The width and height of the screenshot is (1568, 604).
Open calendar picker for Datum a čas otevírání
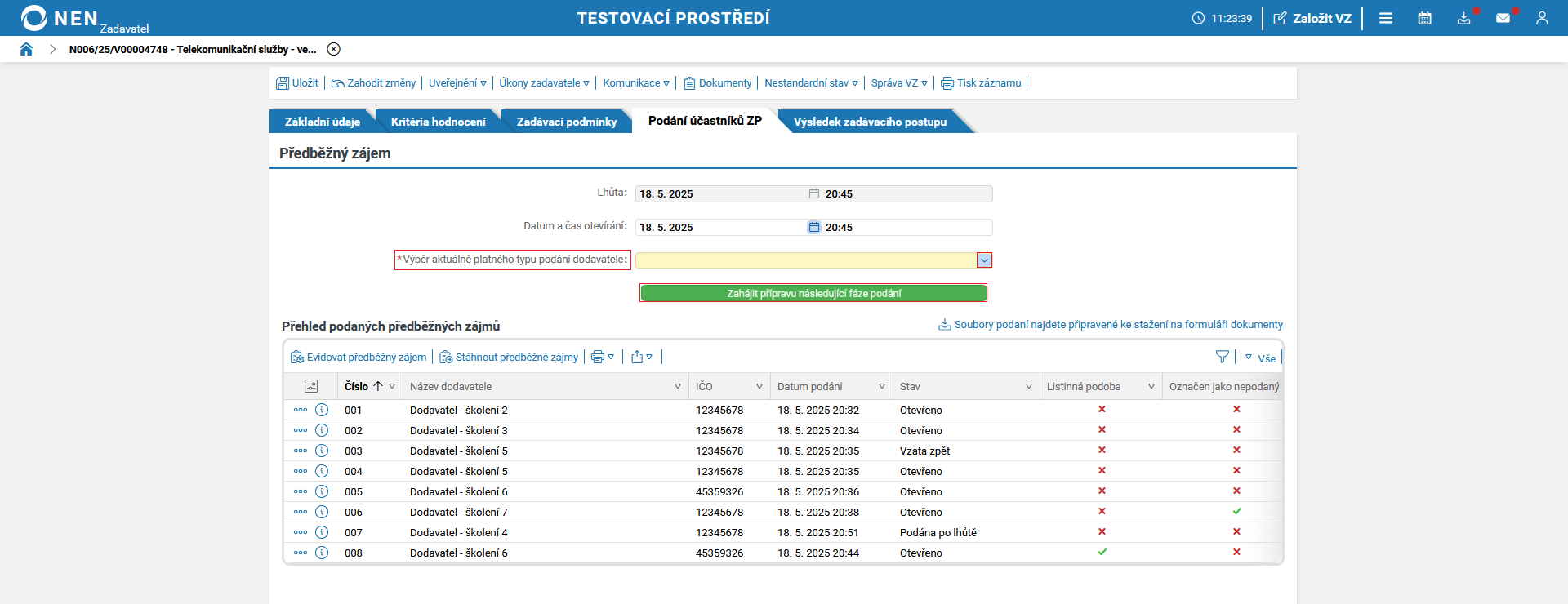click(x=814, y=227)
